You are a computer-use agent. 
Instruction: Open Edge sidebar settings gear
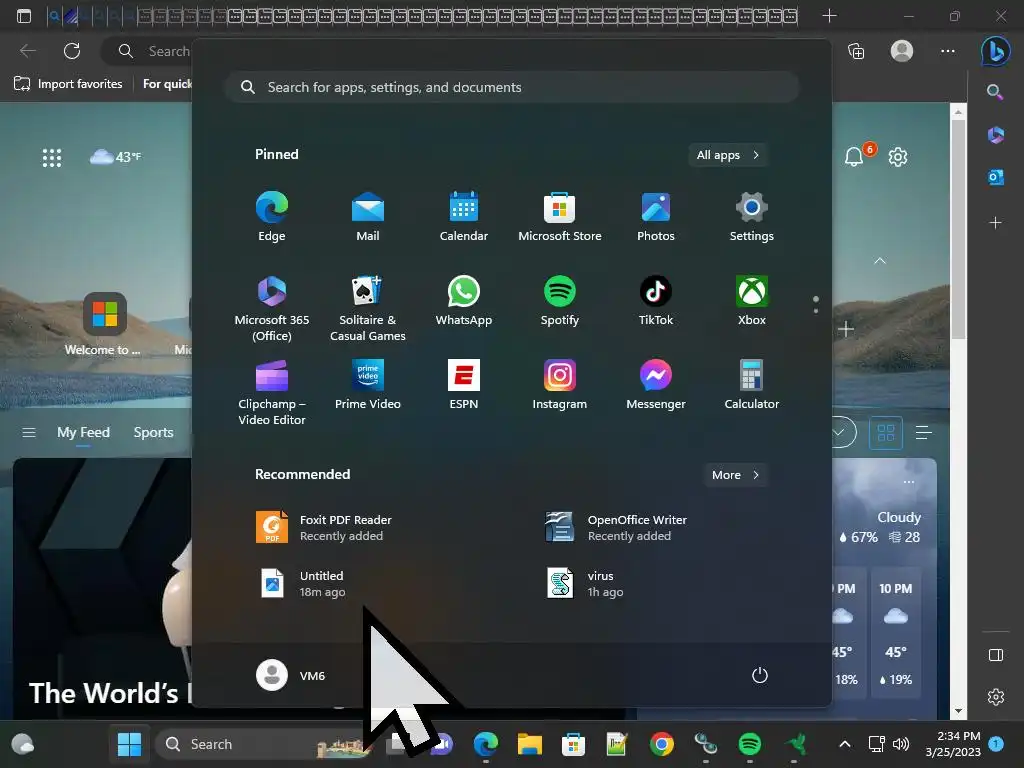pyautogui.click(x=995, y=697)
